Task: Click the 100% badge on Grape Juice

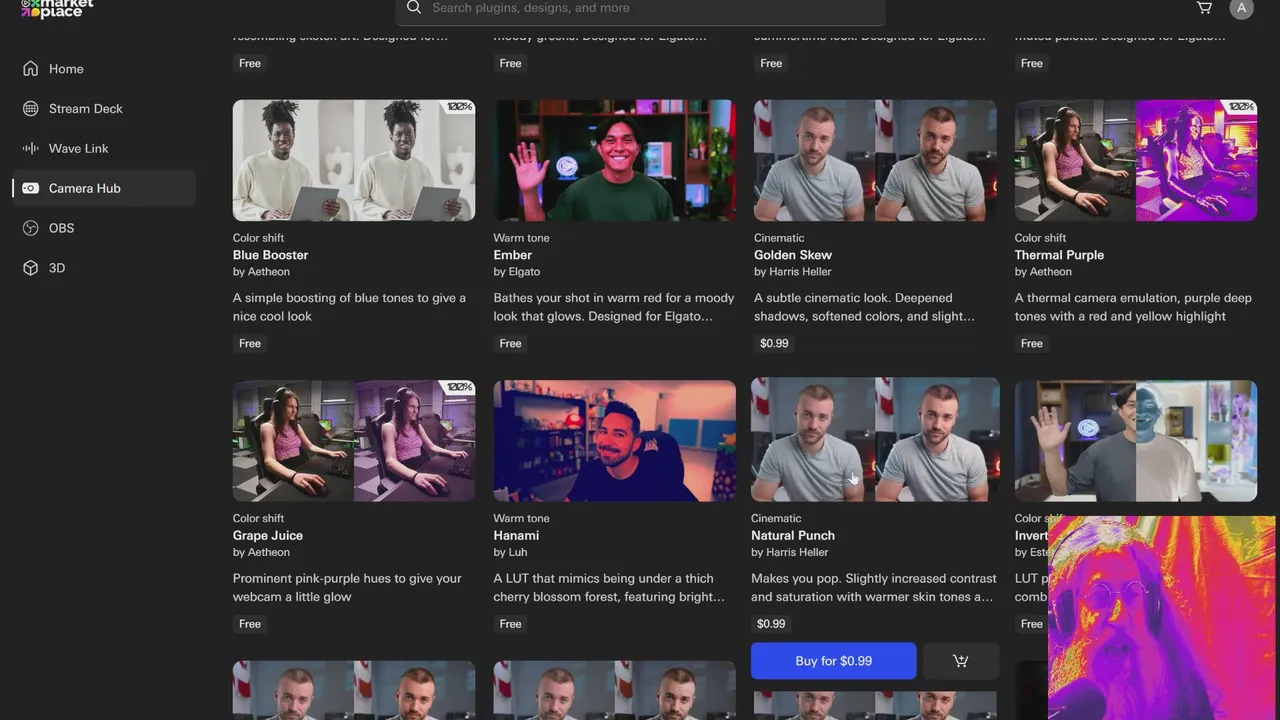Action: point(460,387)
